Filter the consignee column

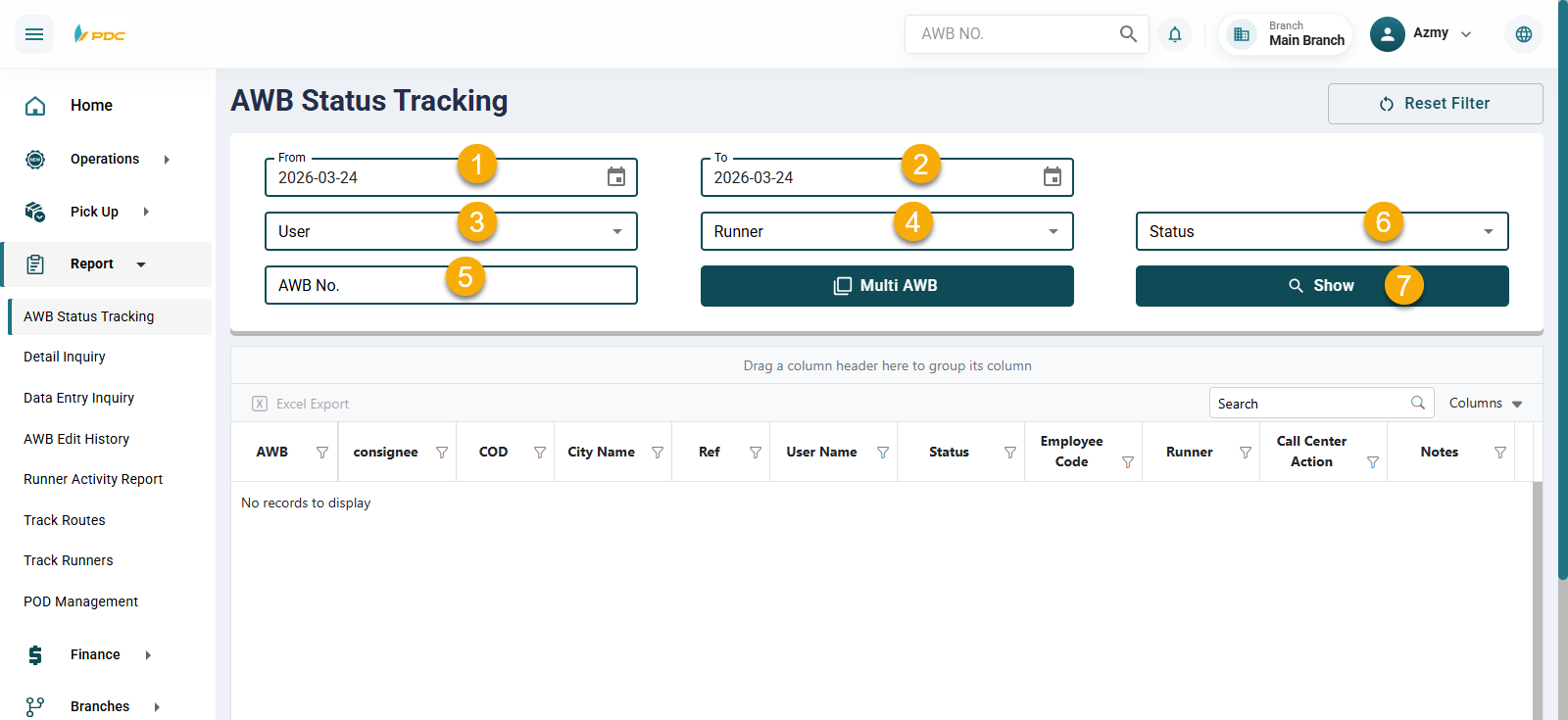[442, 453]
